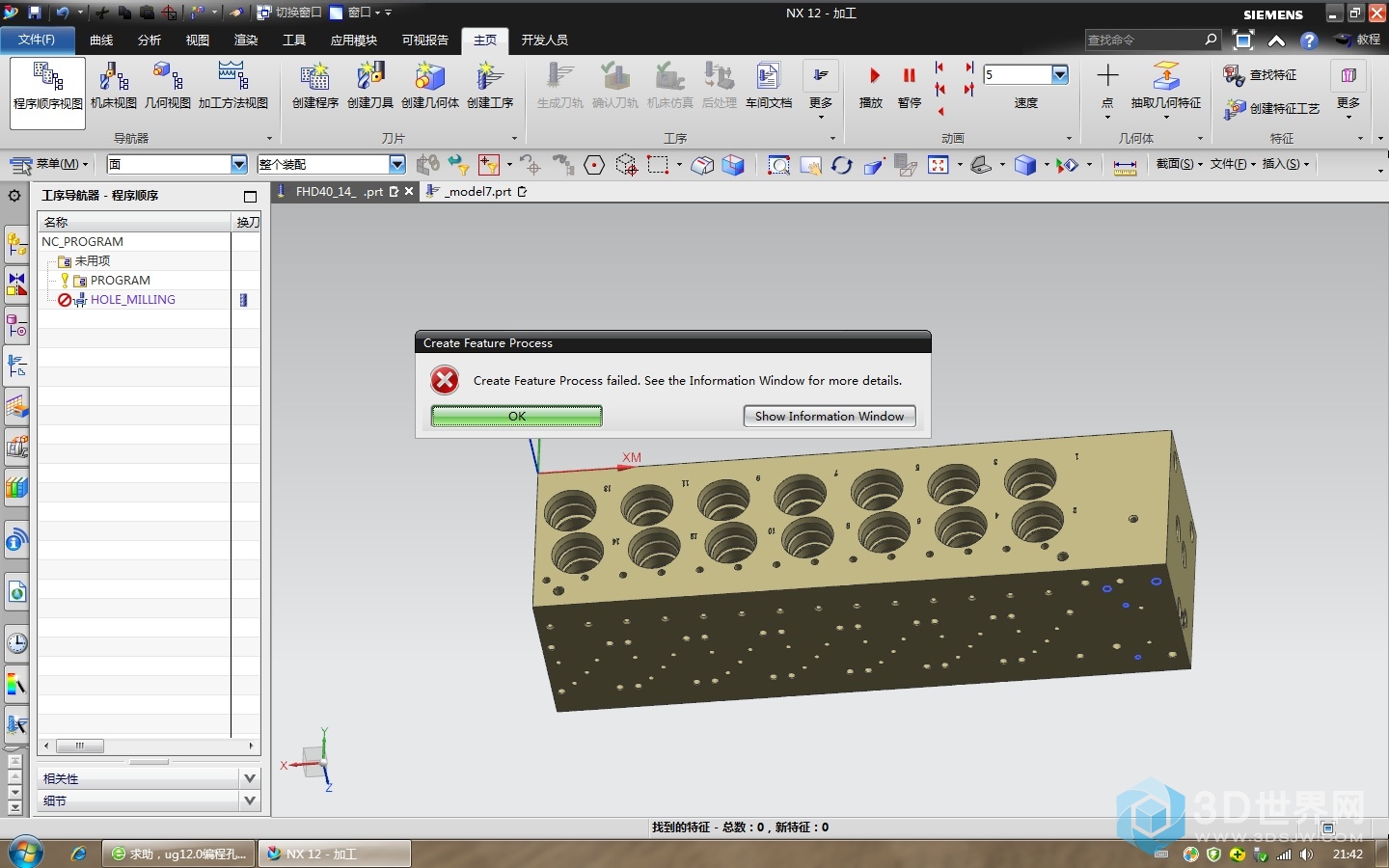Switch to the 视图 ribbon tab

pos(198,40)
